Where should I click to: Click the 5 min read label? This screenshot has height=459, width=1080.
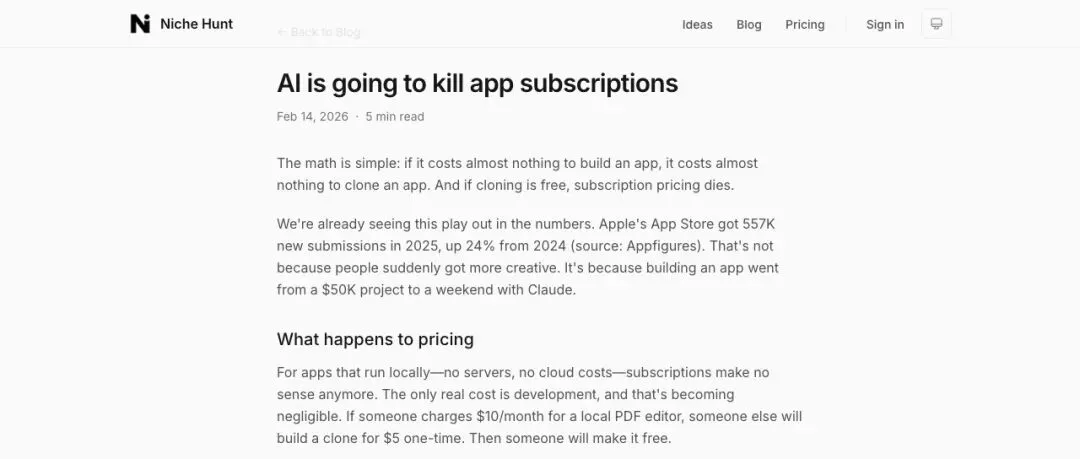[395, 117]
